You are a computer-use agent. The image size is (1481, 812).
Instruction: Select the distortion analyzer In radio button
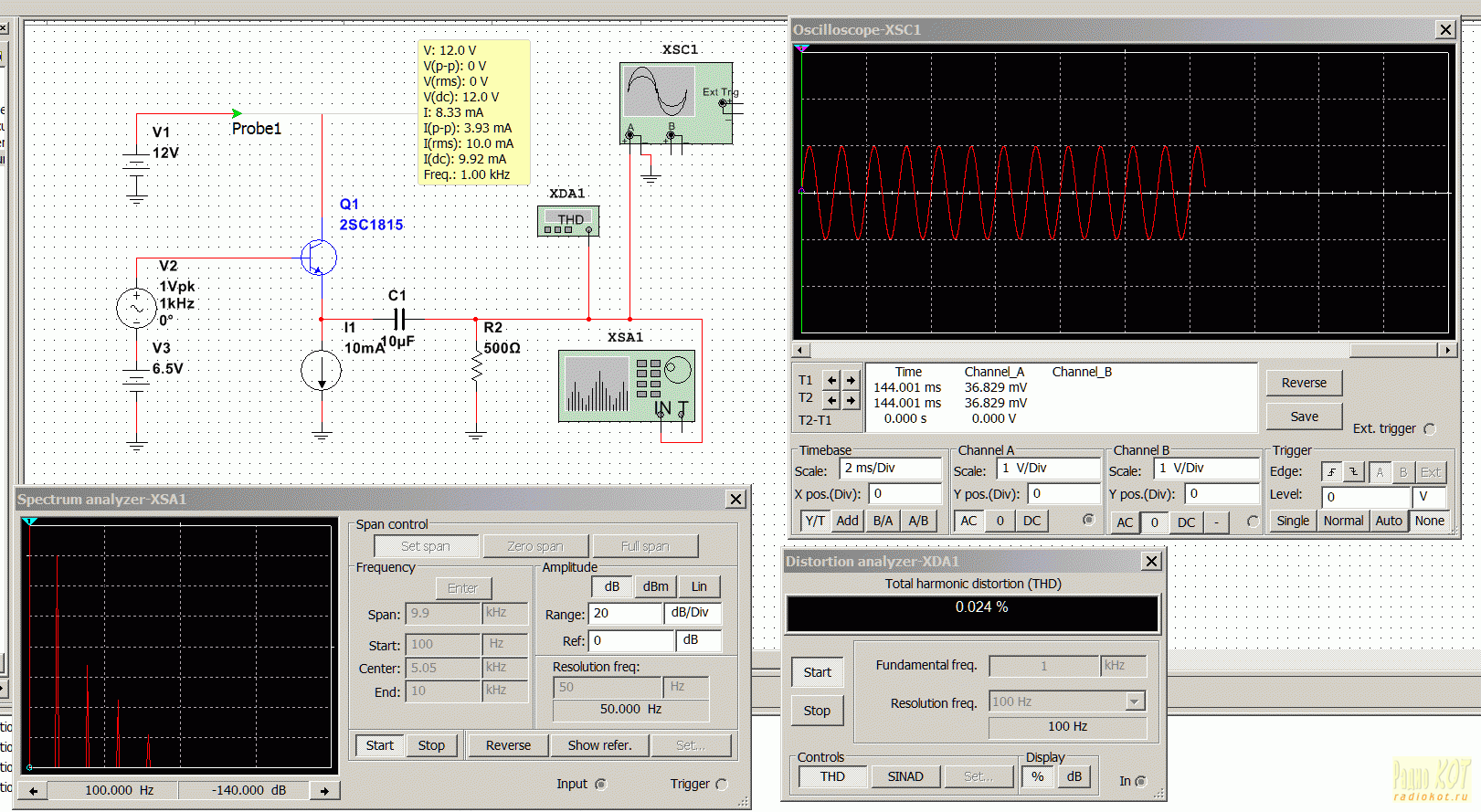click(1140, 782)
